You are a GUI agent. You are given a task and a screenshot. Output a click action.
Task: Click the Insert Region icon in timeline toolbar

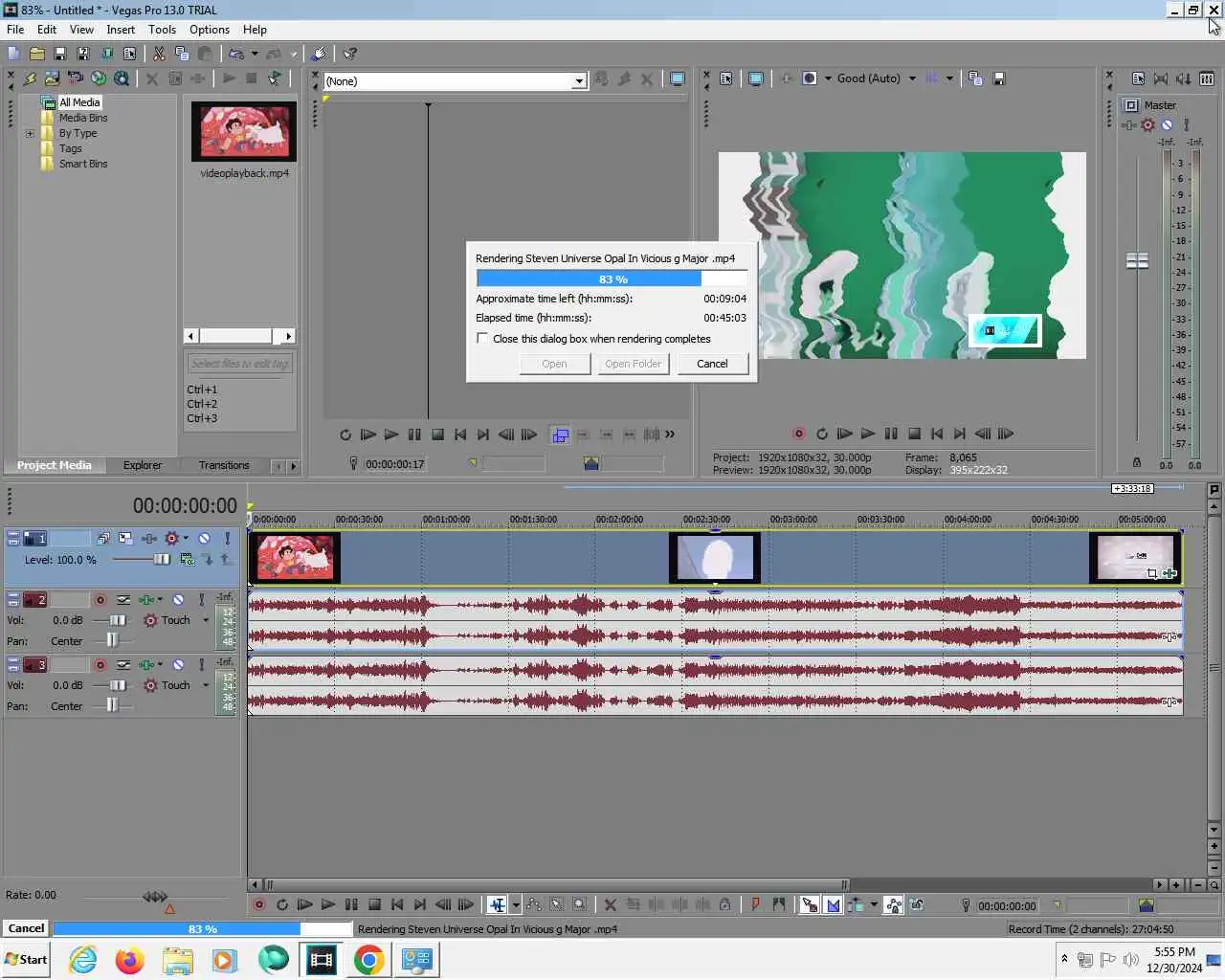[779, 904]
